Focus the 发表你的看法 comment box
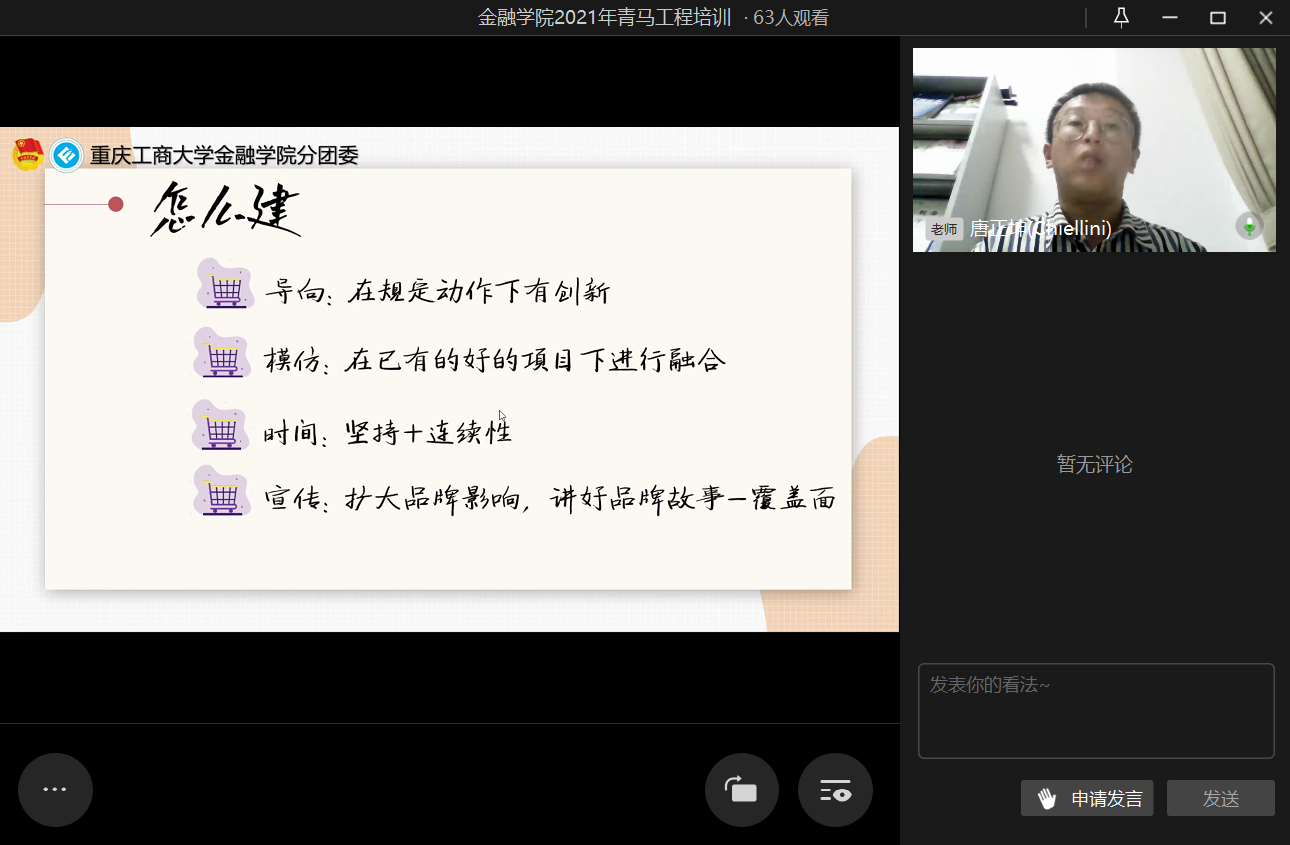 tap(1096, 711)
